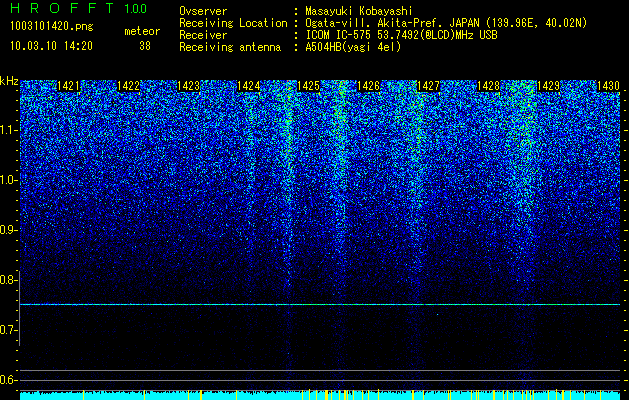The width and height of the screenshot is (629, 400).
Task: Click the 1426 time marker label
Action: point(368,86)
